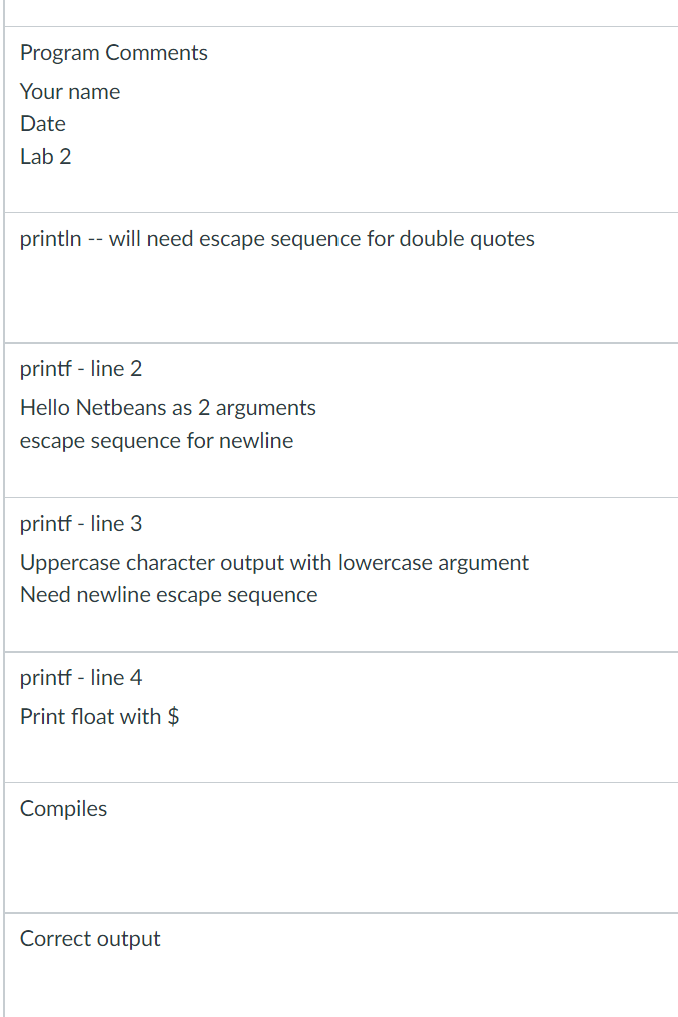Select the println escape sequence criterion
This screenshot has height=1017, width=678.
[277, 239]
